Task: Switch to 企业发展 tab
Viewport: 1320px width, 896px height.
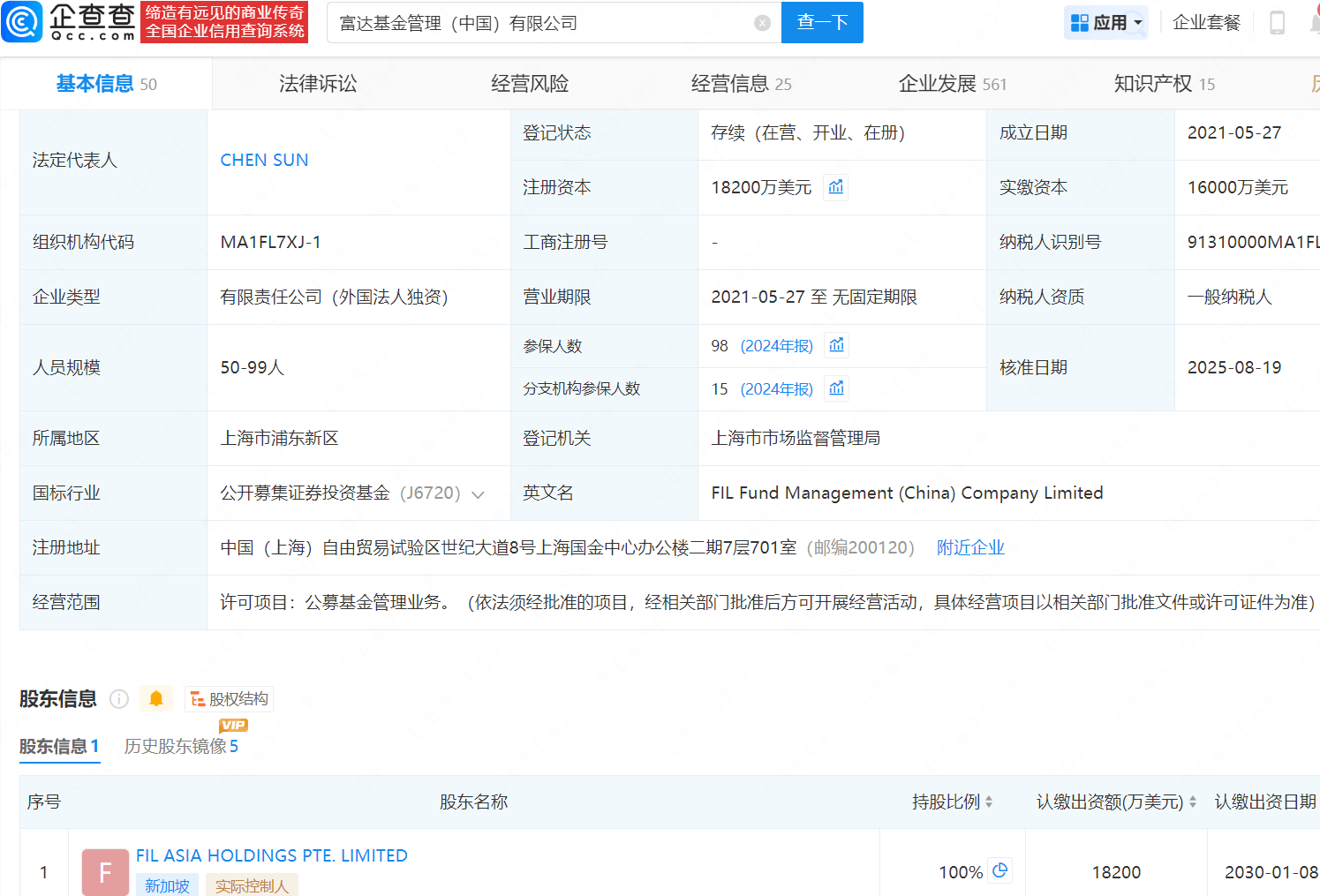Action: [x=953, y=84]
